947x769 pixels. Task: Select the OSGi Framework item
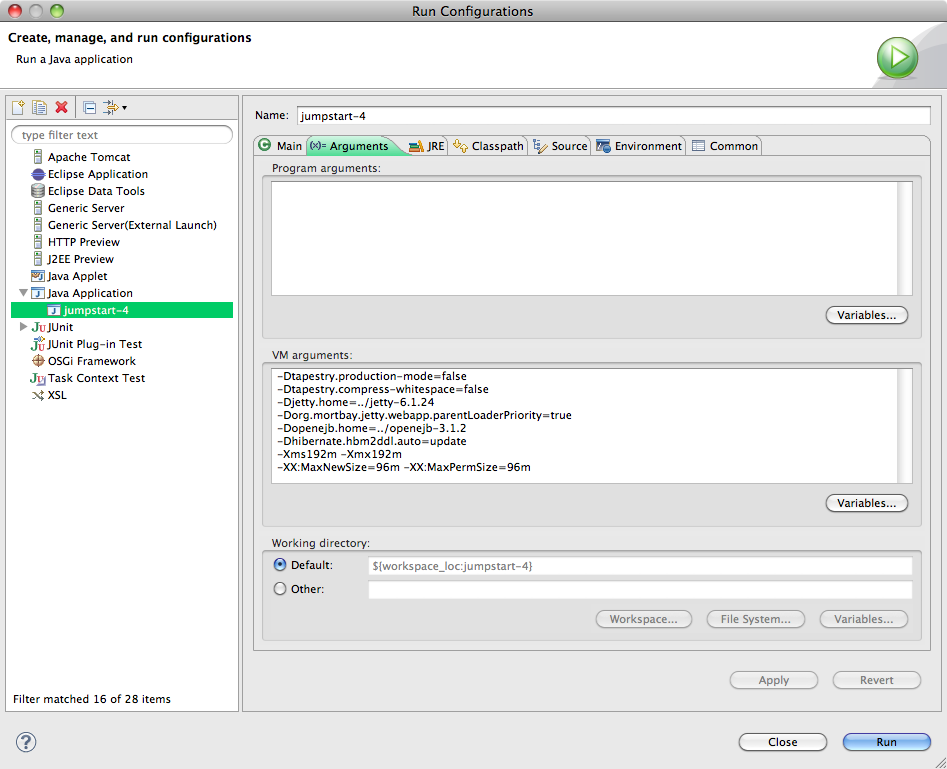pyautogui.click(x=92, y=361)
